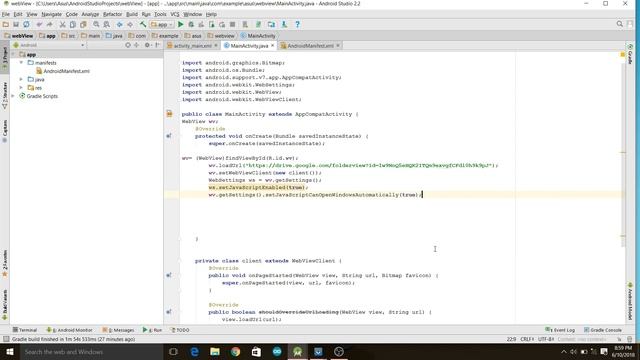Click the Search Everywhere magnifier icon
Viewport: 640px width, 360px height.
620,24
